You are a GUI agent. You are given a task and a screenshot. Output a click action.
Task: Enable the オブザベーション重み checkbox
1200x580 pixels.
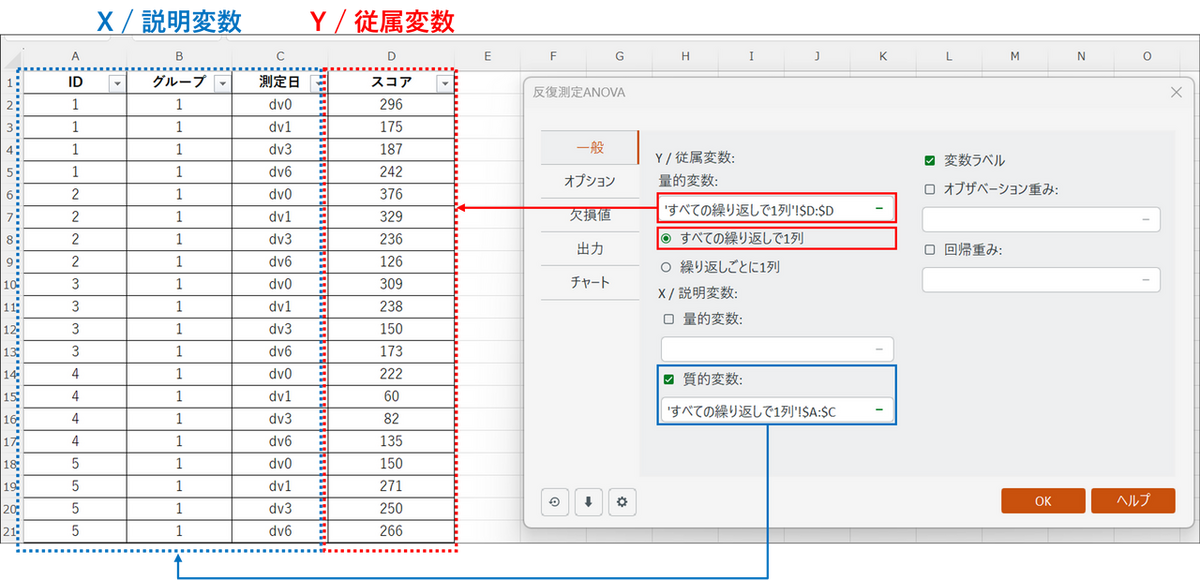[x=930, y=189]
